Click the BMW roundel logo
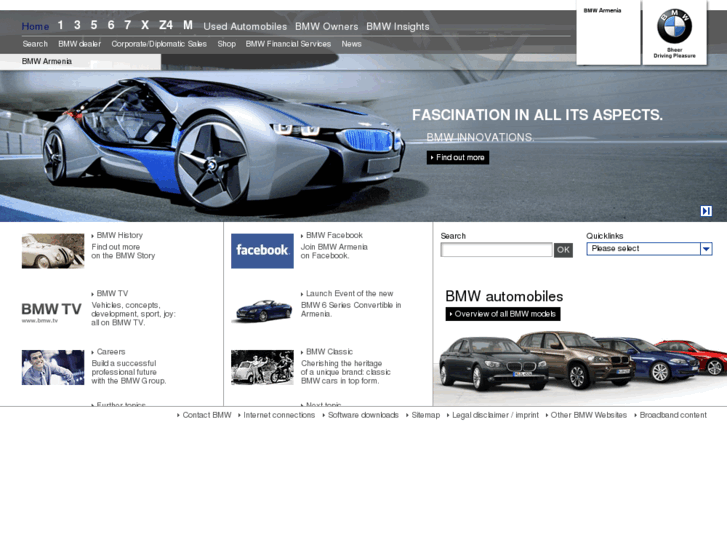The image size is (727, 545). coord(674,26)
